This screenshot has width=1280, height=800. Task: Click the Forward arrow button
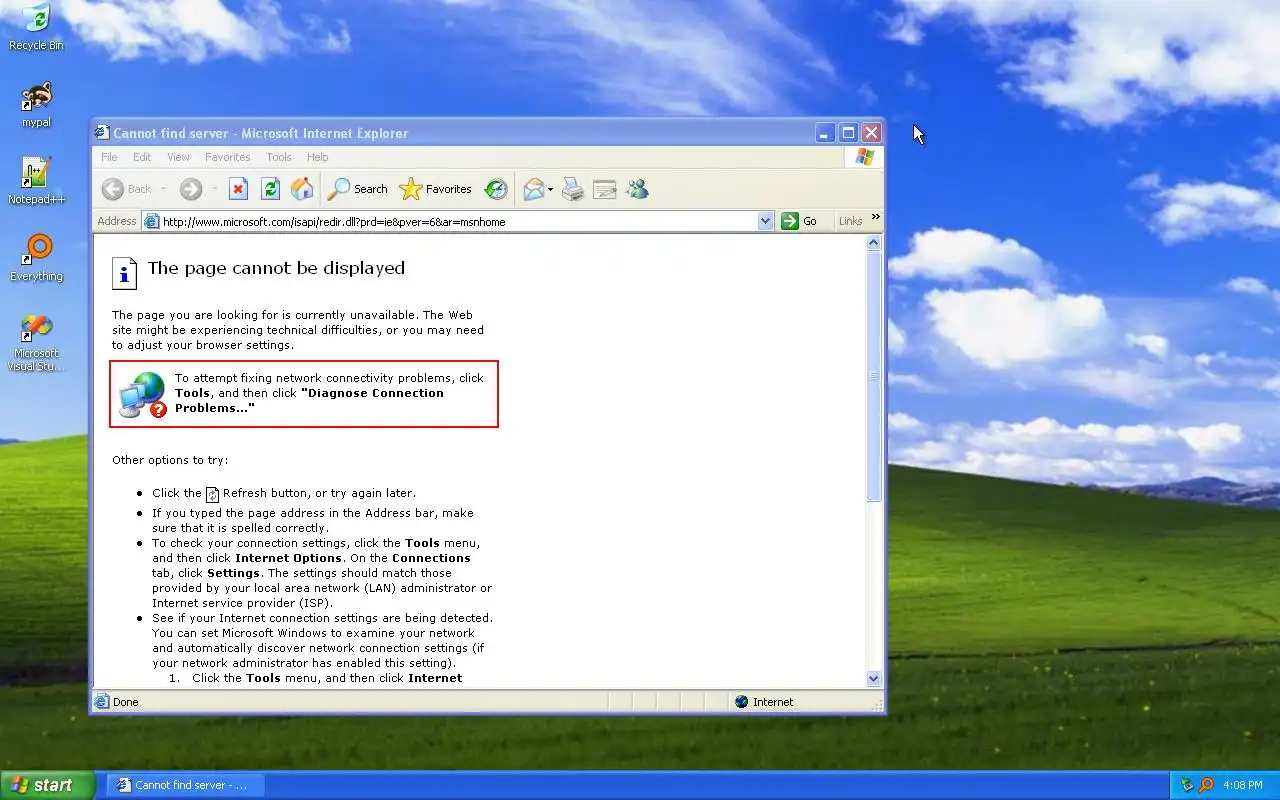pos(190,189)
